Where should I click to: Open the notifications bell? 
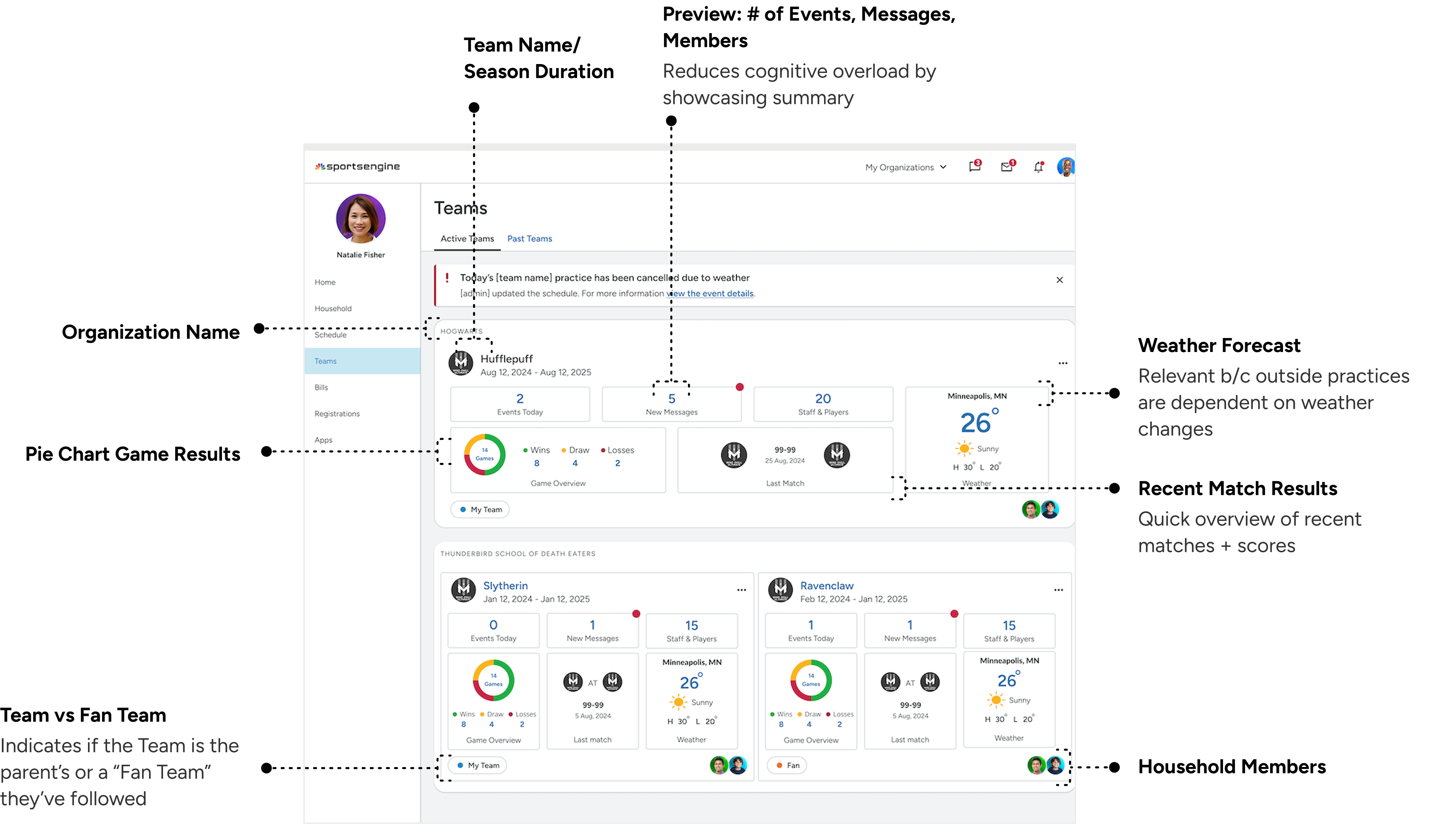[x=1038, y=167]
